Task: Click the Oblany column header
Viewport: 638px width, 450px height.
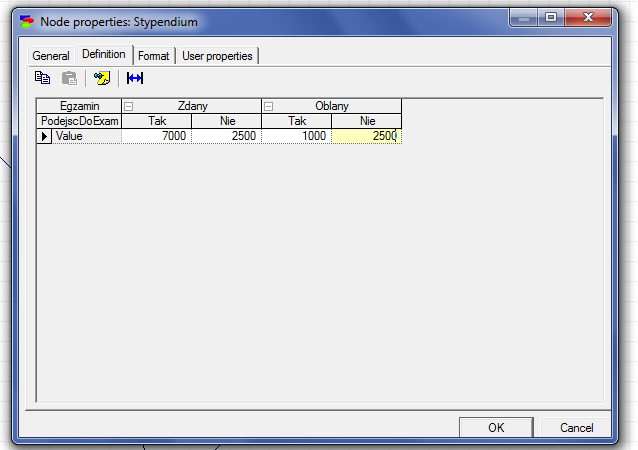Action: click(x=332, y=106)
